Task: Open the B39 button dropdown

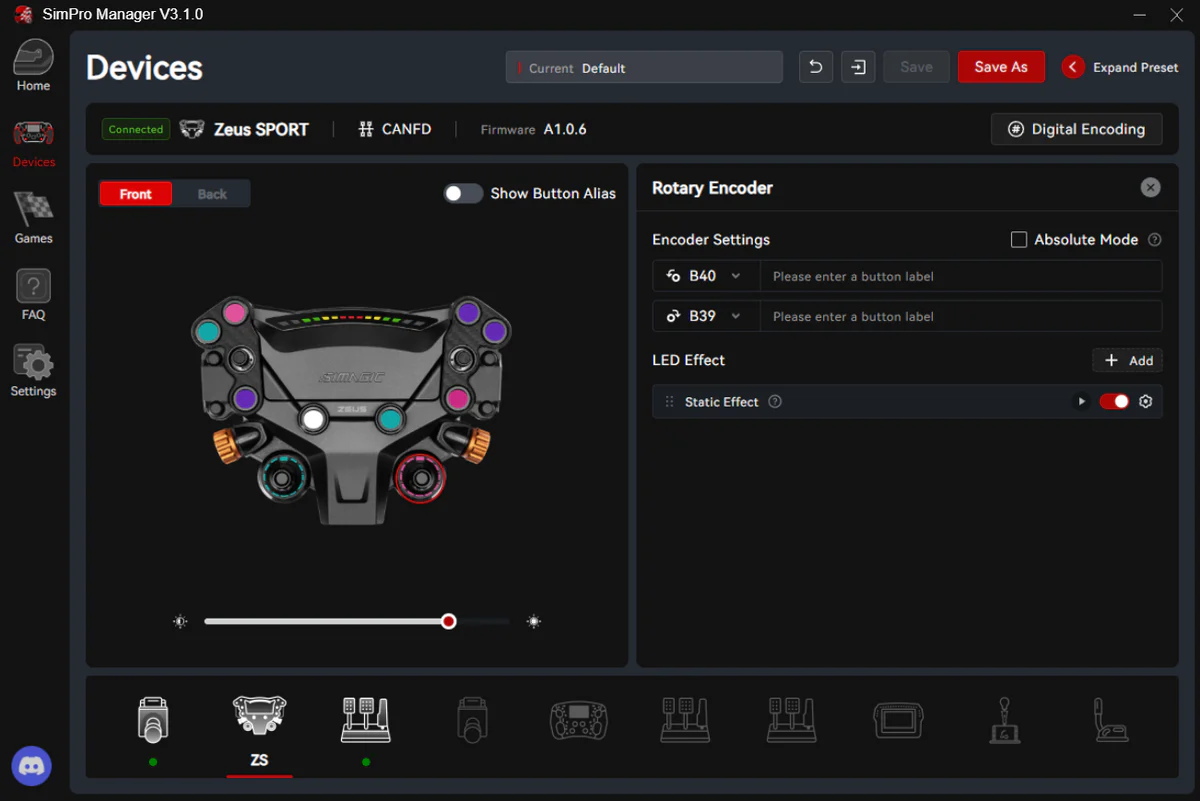Action: pos(706,316)
